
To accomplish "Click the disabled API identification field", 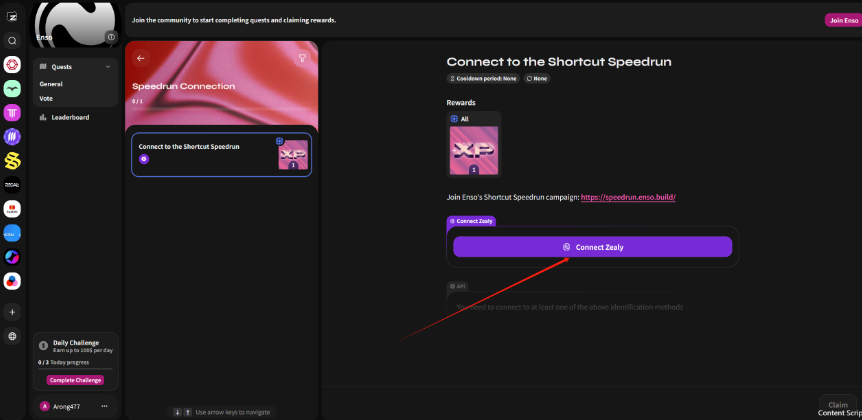I will [593, 307].
